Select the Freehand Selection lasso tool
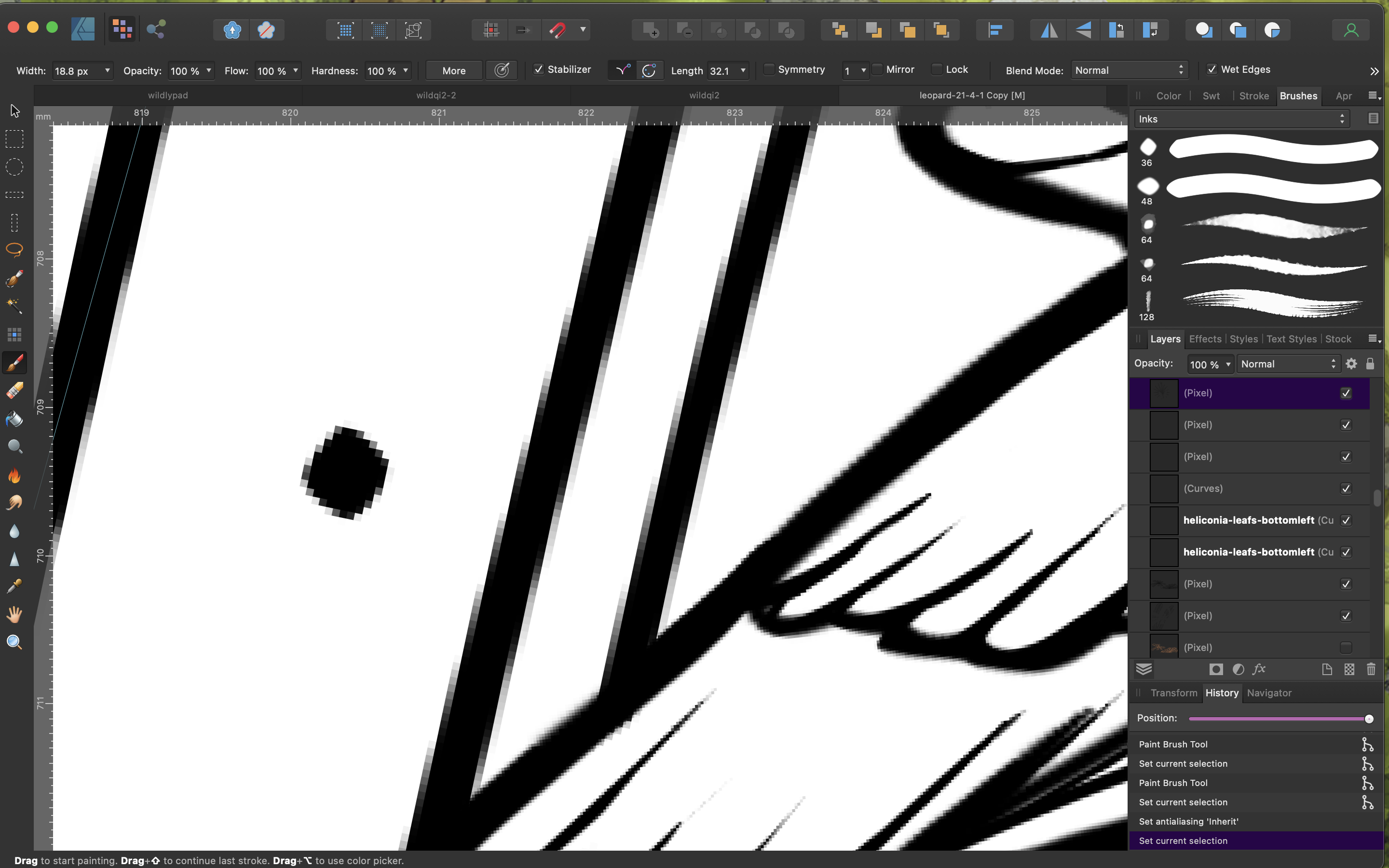The height and width of the screenshot is (868, 1389). click(x=14, y=250)
